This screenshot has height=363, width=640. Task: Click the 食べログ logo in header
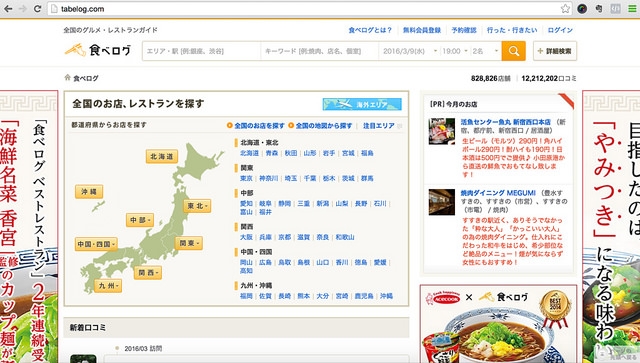[98, 50]
